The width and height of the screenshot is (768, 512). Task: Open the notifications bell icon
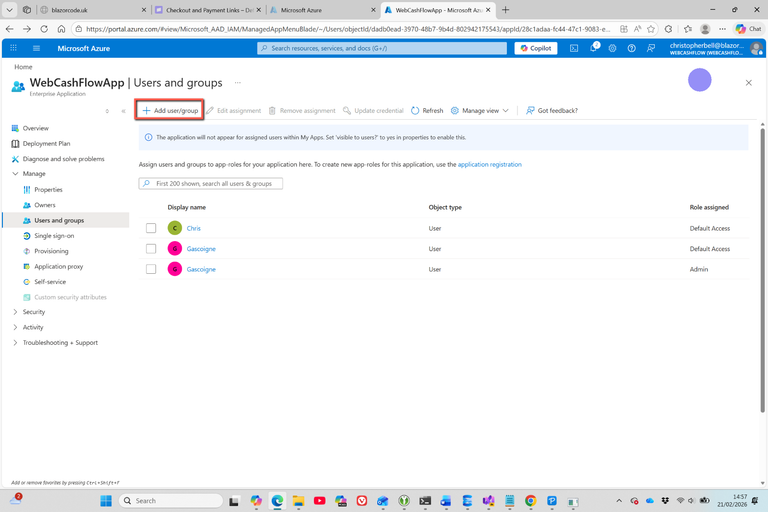[593, 48]
